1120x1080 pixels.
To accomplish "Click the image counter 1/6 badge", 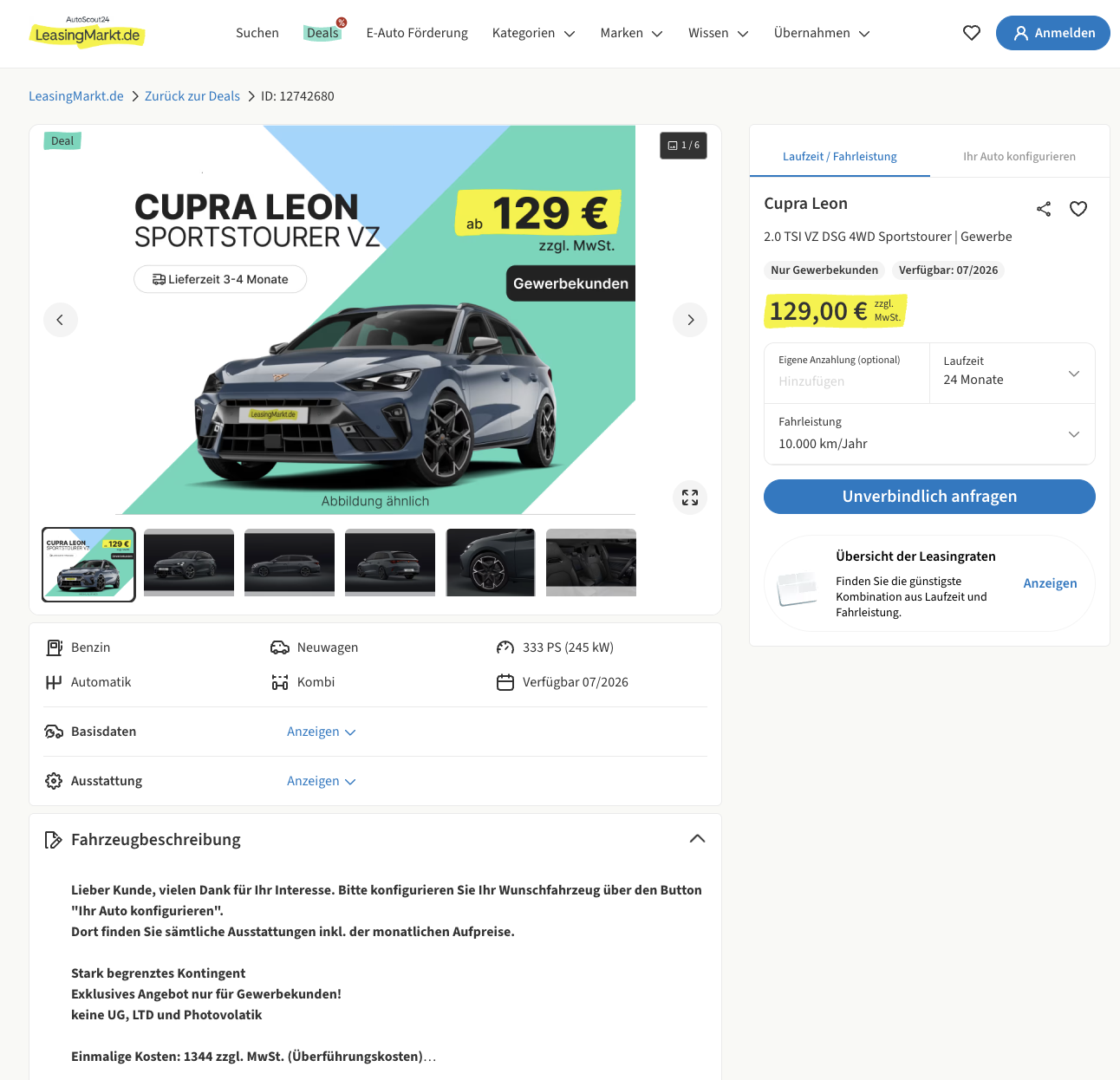I will (683, 146).
